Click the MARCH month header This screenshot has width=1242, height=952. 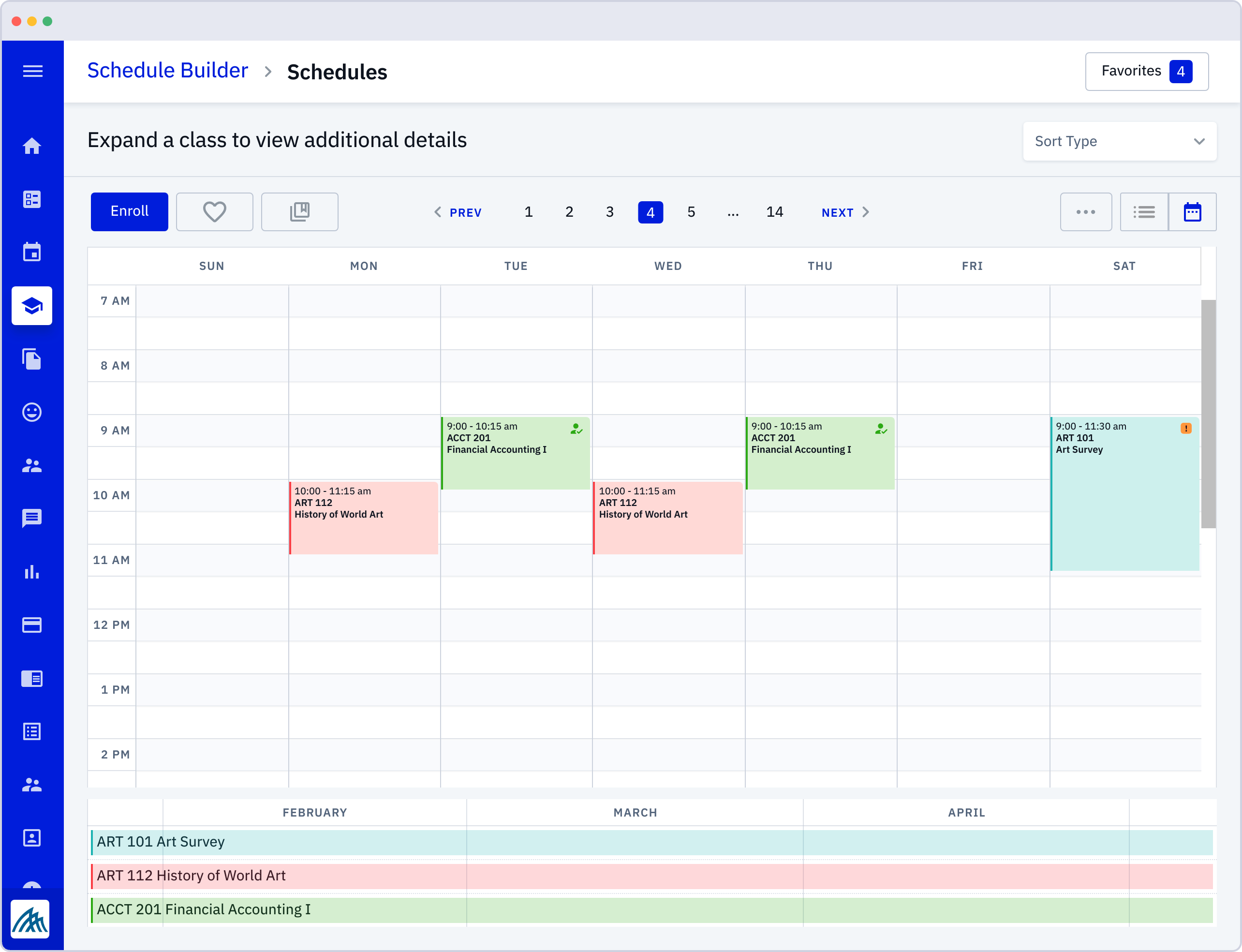[x=635, y=813]
